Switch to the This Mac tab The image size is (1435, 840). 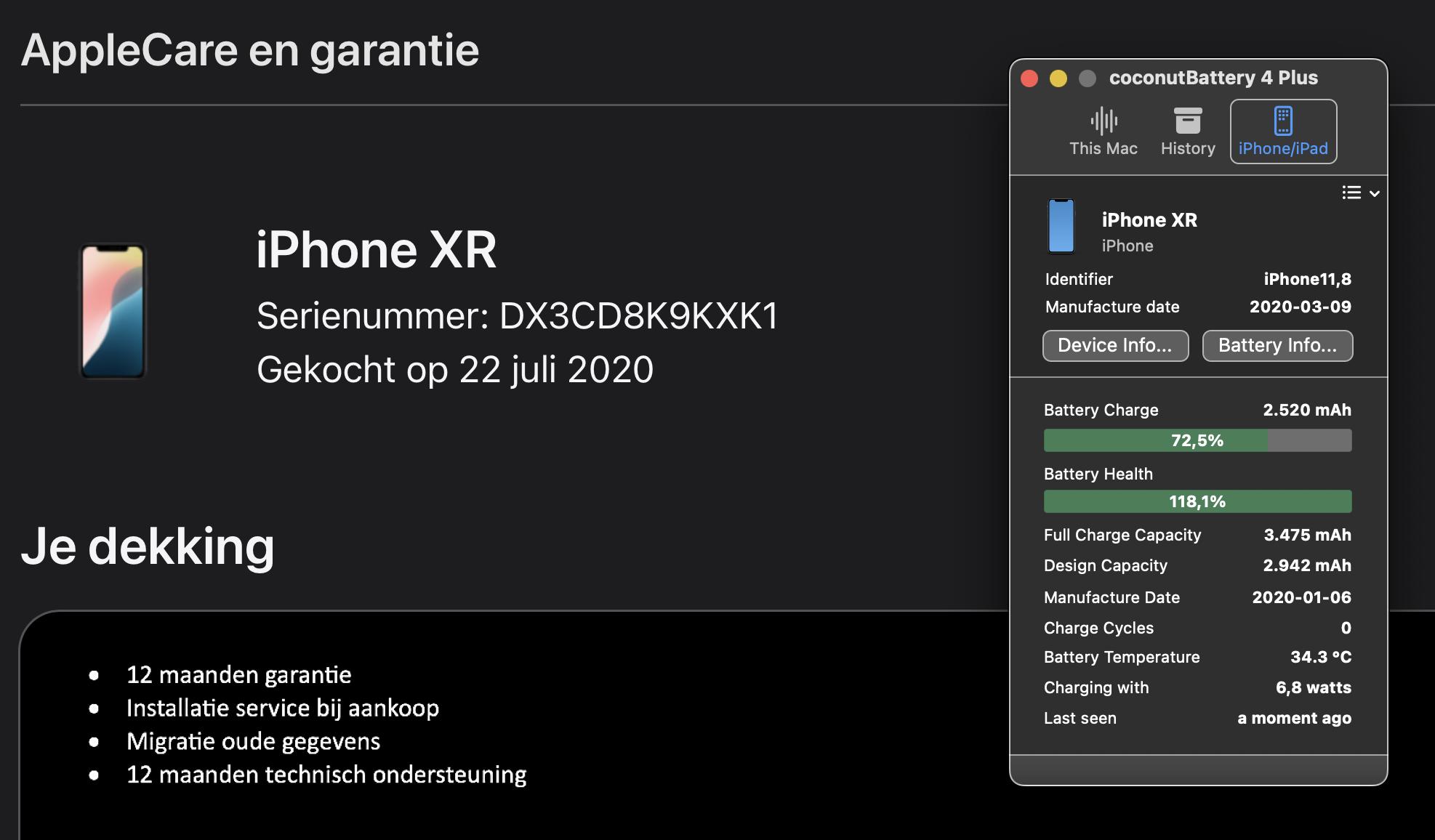pyautogui.click(x=1103, y=132)
